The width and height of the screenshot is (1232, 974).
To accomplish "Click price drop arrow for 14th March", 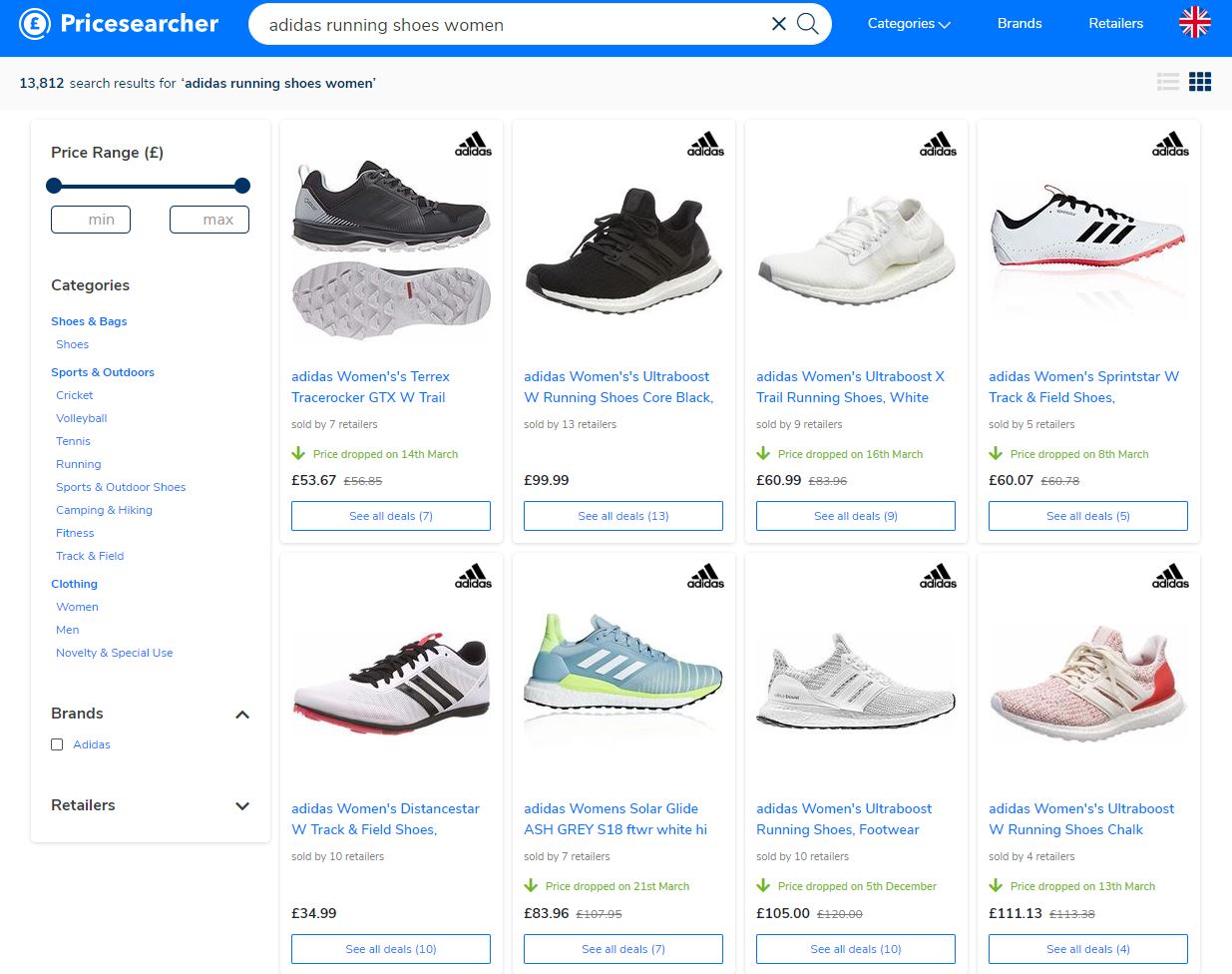I will [x=298, y=453].
